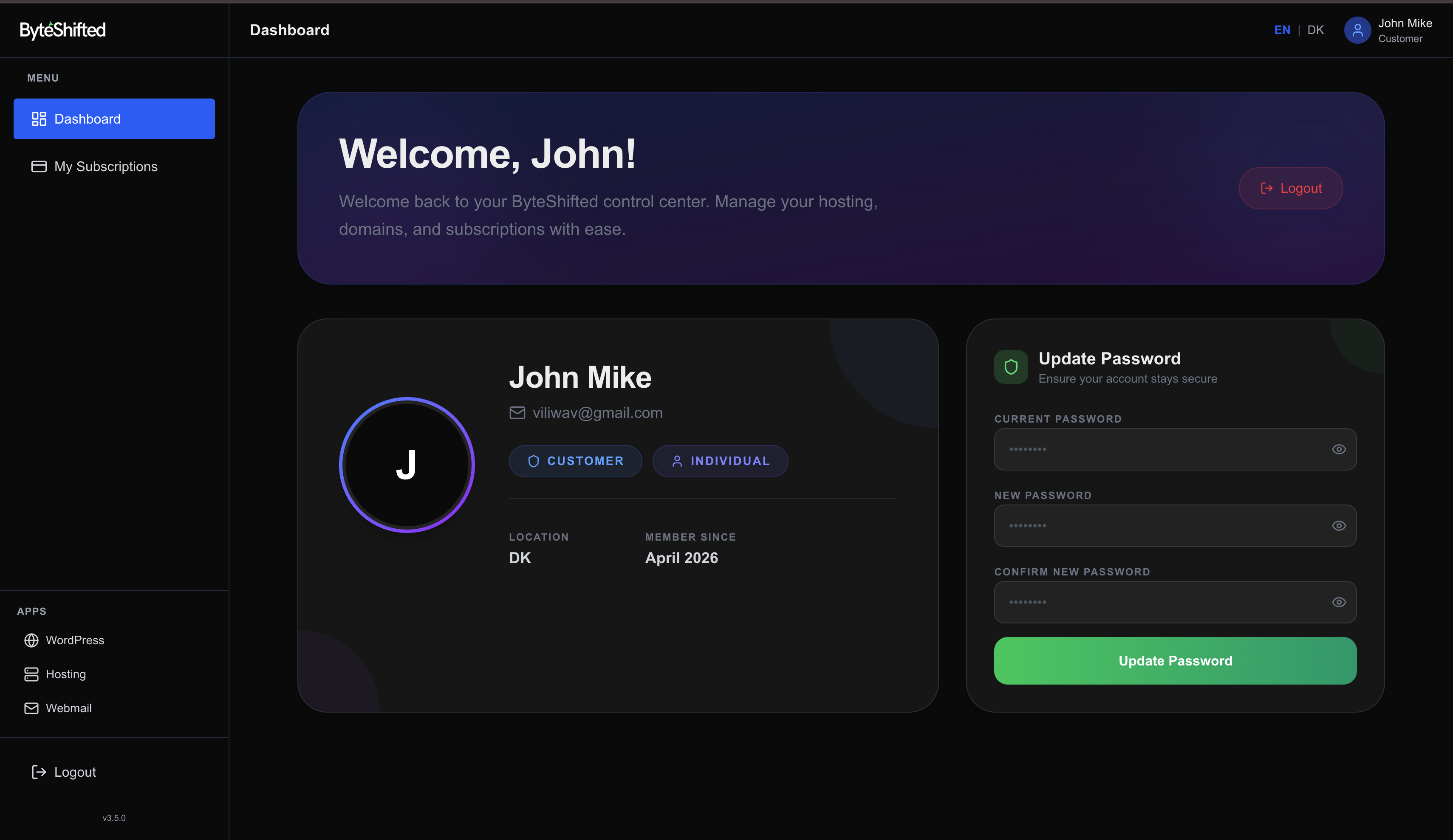The width and height of the screenshot is (1453, 840).
Task: Click the Webmail envelope icon
Action: tap(31, 708)
